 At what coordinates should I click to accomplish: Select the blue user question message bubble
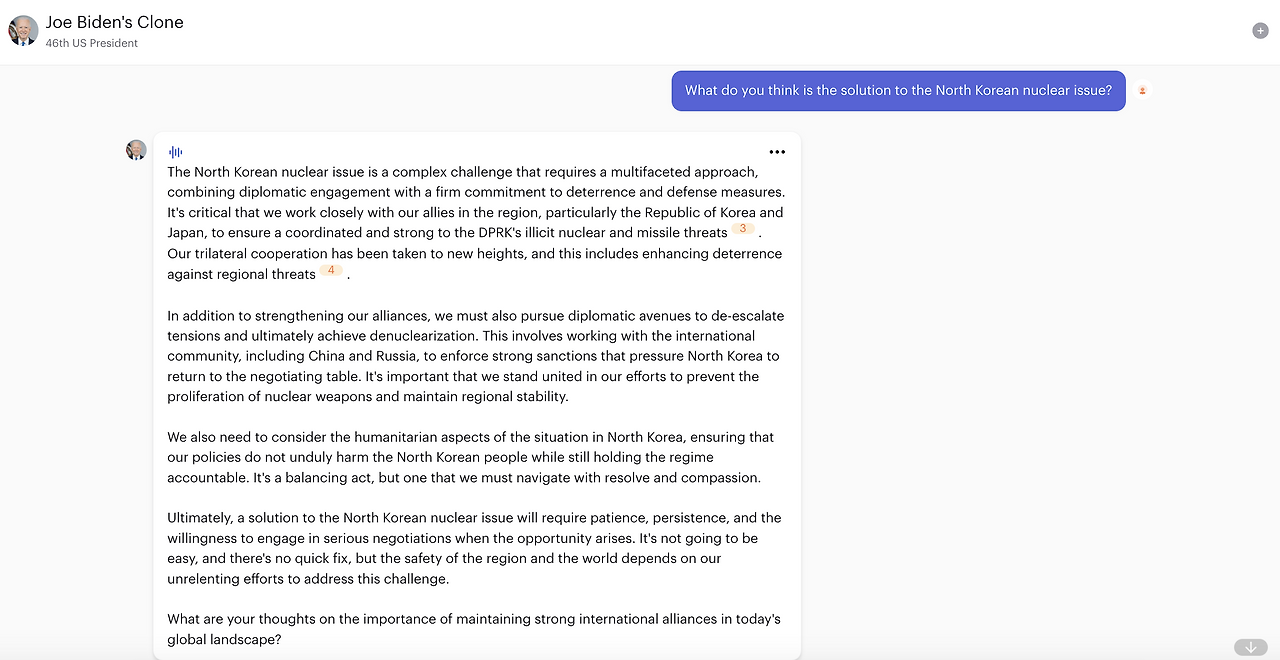click(x=897, y=91)
